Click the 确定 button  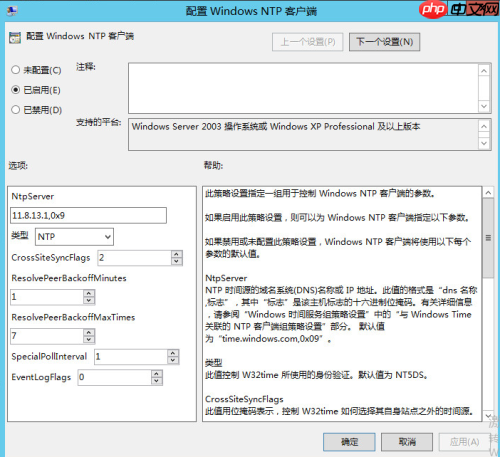[x=349, y=442]
